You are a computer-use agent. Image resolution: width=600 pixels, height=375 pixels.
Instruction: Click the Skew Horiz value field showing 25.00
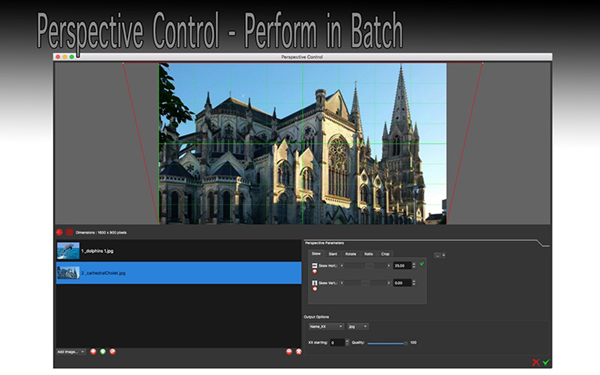click(x=402, y=266)
